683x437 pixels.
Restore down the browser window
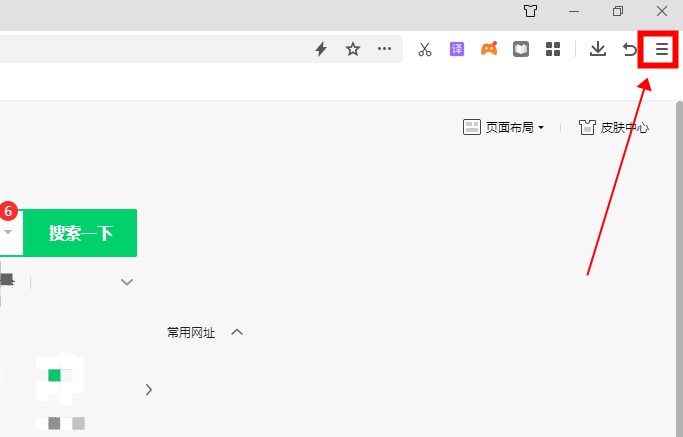tap(618, 11)
